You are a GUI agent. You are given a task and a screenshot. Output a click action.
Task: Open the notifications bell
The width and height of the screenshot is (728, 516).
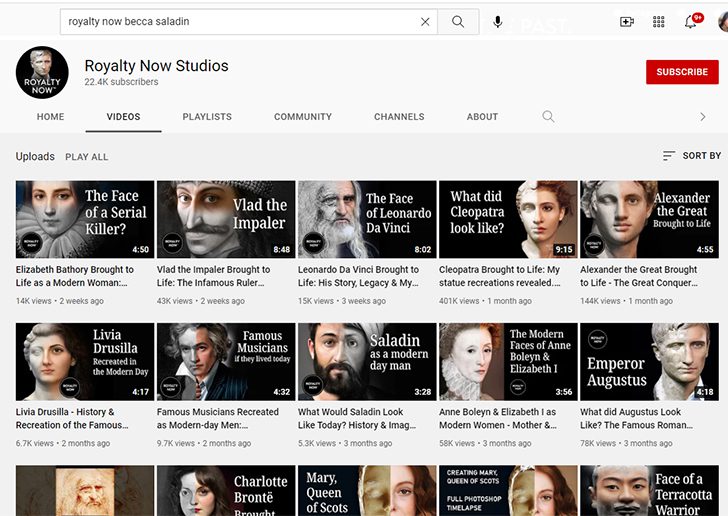[690, 21]
